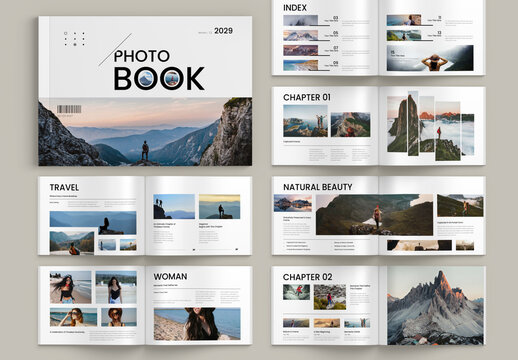Viewport: 518px width, 360px height.
Task: Select Chapter 01 photo of person with raised arms
Action: (305, 121)
